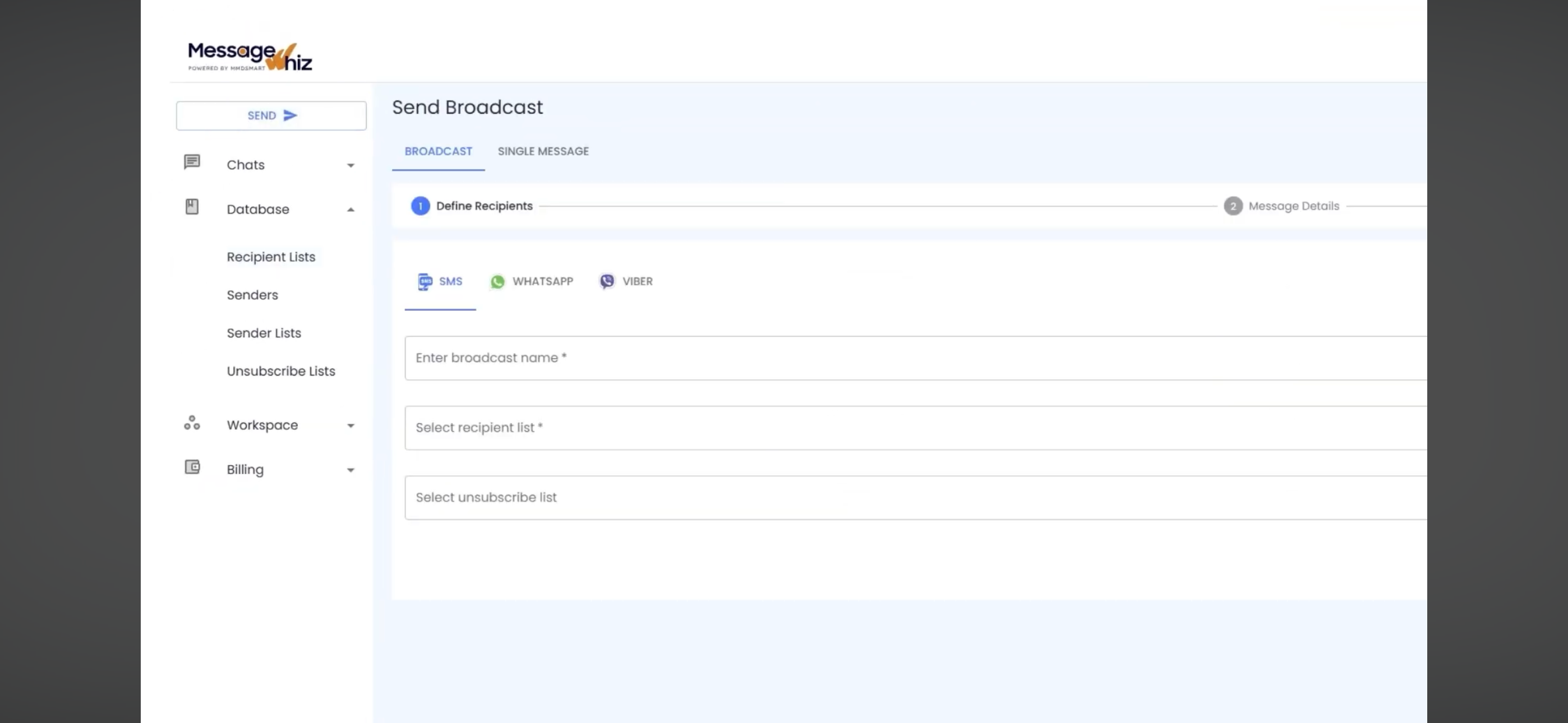Click step 2 Message Details marker
1568x723 pixels.
click(x=1233, y=206)
